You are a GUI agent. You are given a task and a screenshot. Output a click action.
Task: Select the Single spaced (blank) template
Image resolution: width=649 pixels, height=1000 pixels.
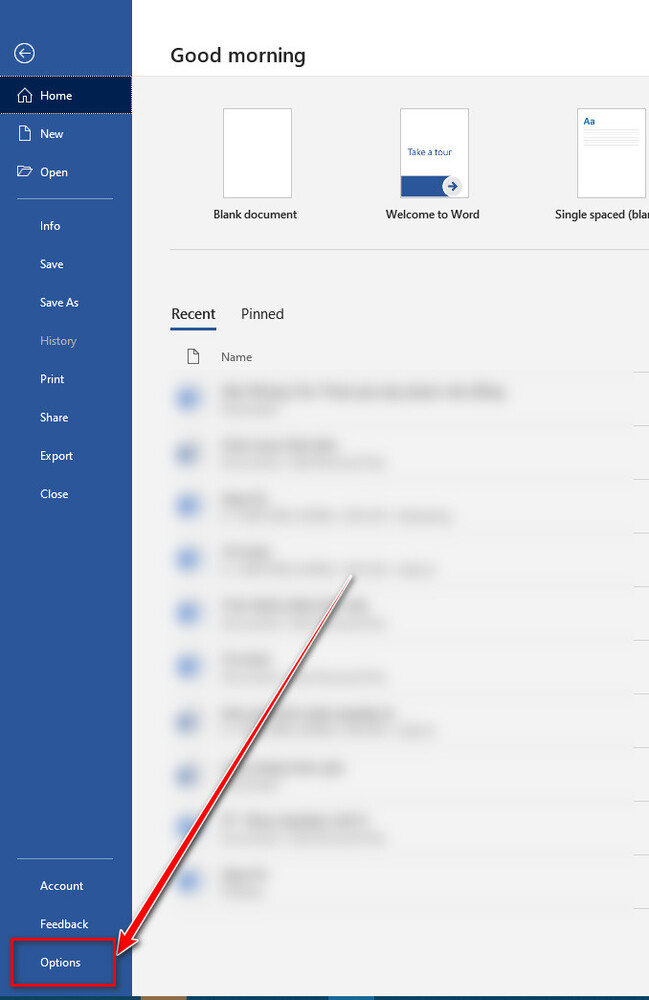611,153
